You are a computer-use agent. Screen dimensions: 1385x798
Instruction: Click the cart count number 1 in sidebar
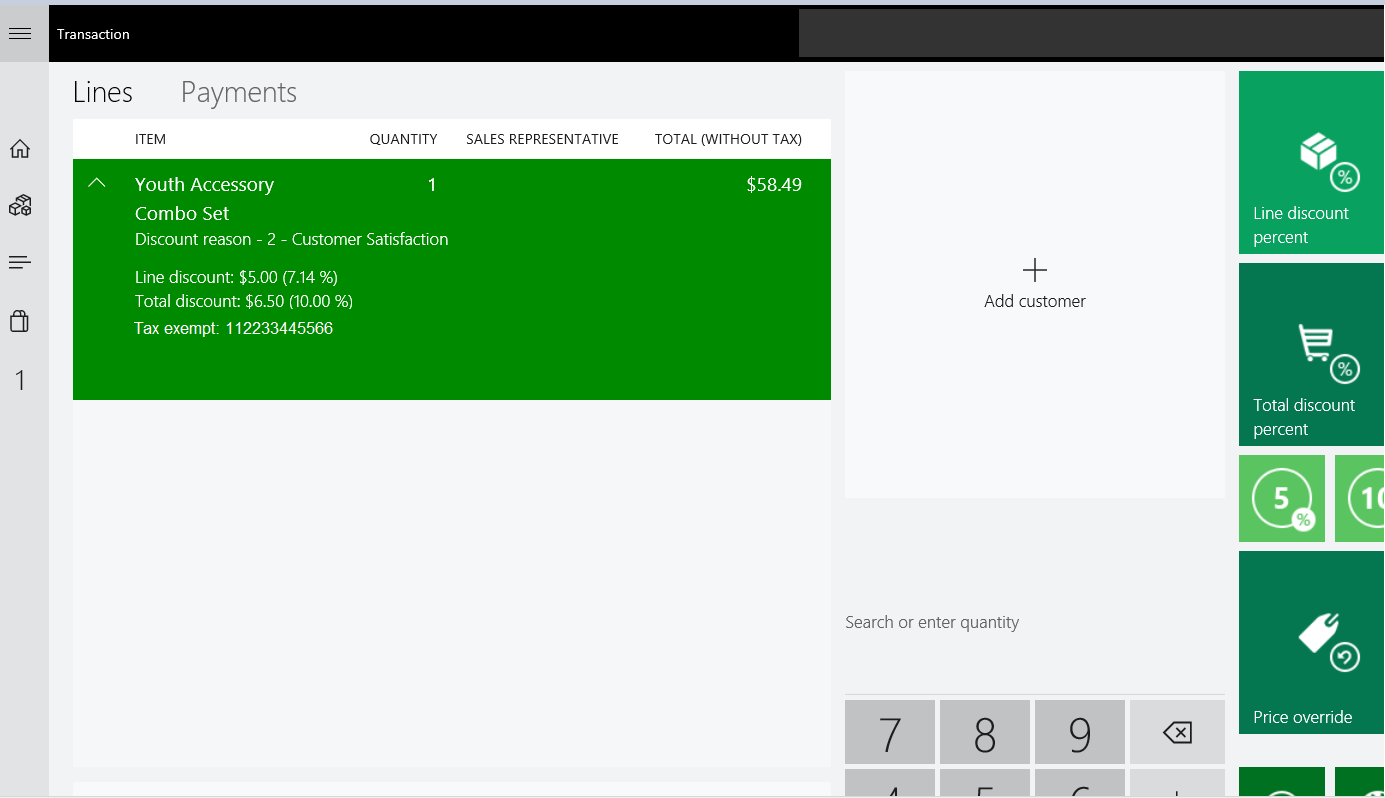tap(20, 380)
